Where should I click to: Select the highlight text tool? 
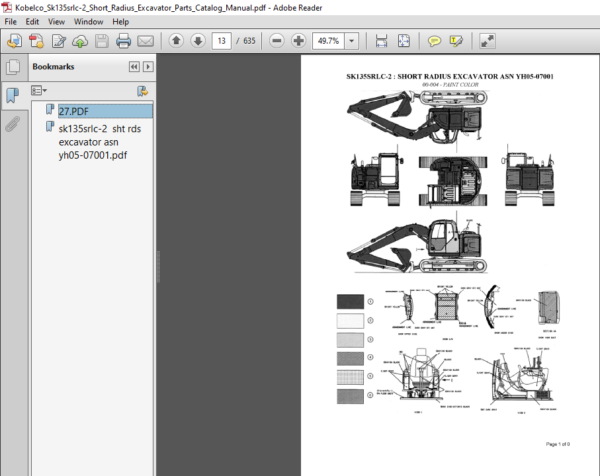coord(456,41)
